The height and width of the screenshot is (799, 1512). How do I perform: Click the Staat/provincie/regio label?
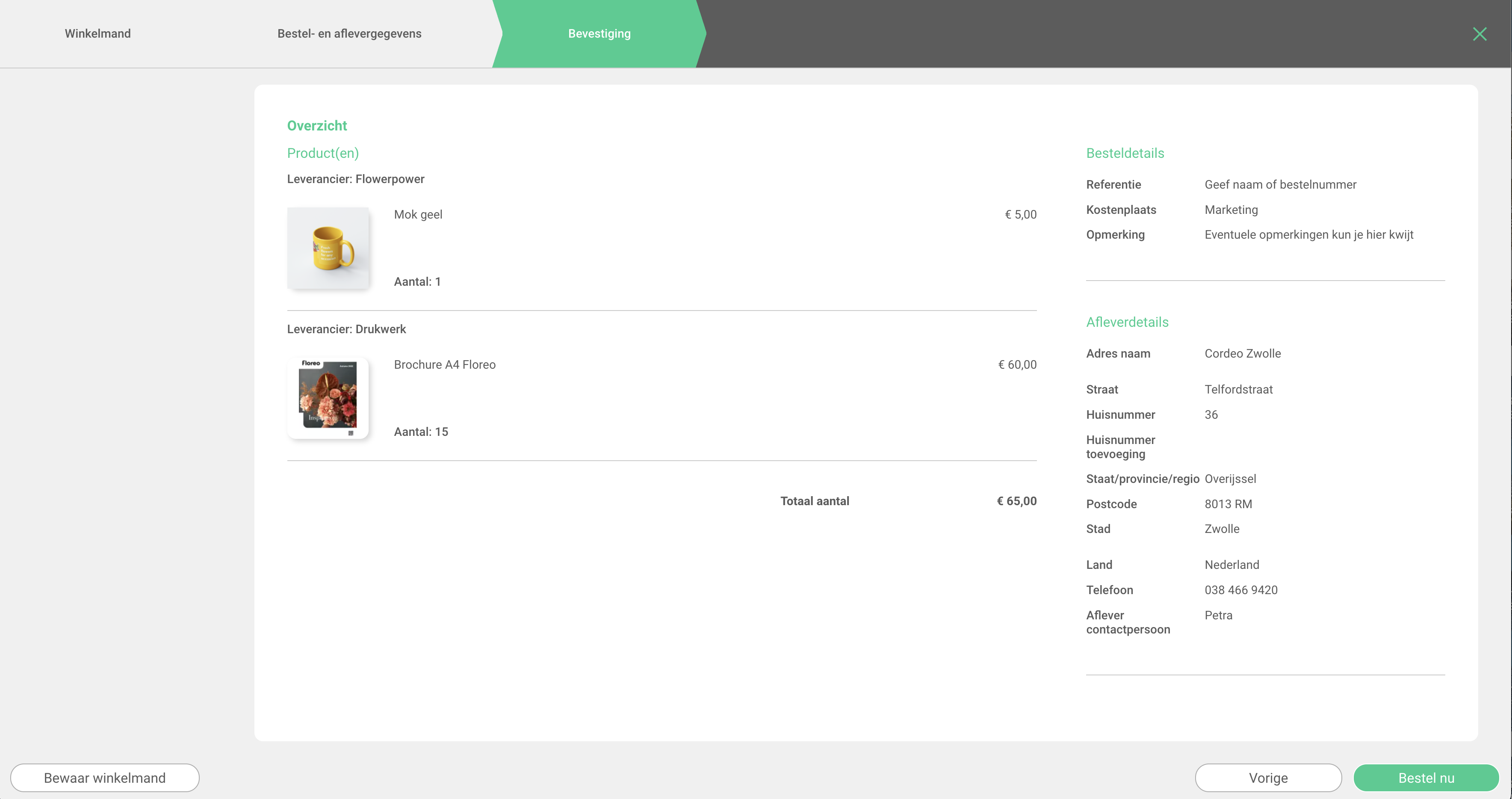coord(1142,479)
